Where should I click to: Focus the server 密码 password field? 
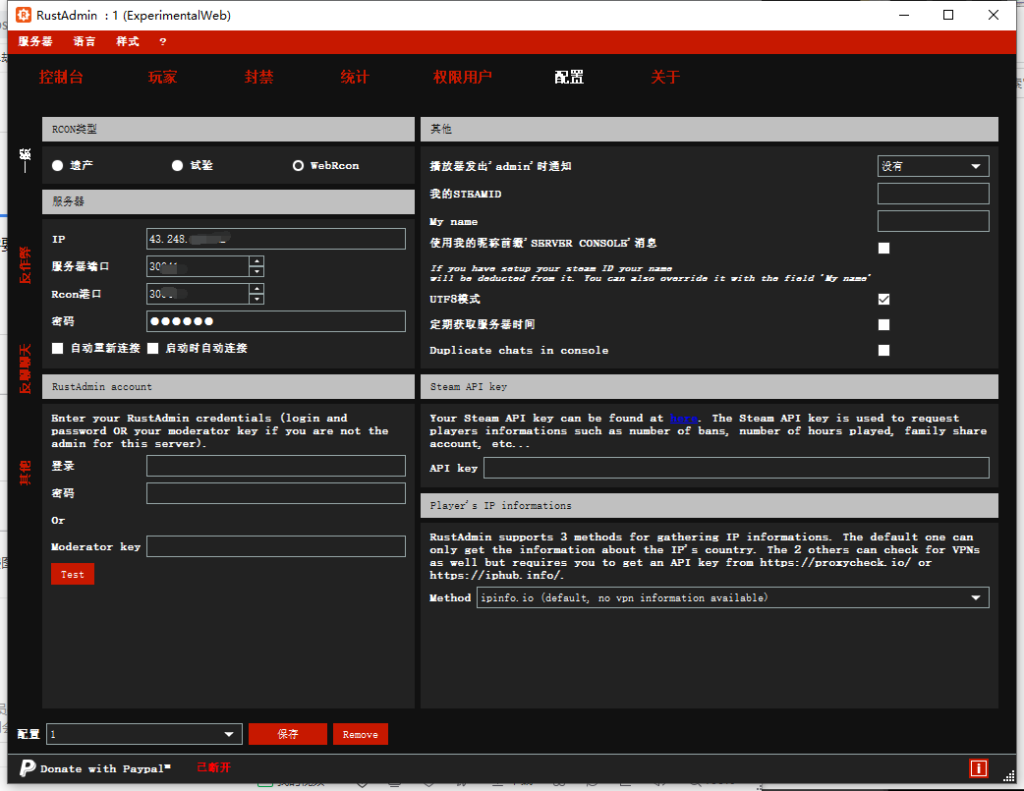[276, 321]
